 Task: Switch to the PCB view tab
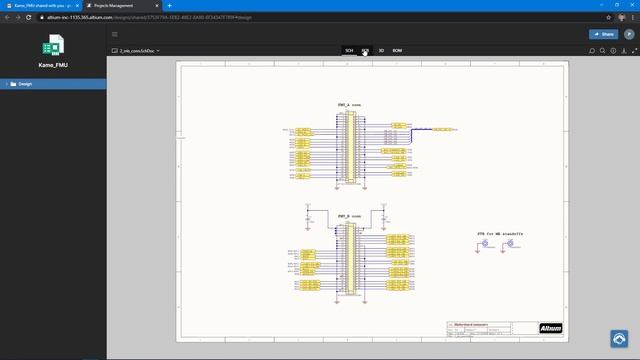pyautogui.click(x=365, y=51)
